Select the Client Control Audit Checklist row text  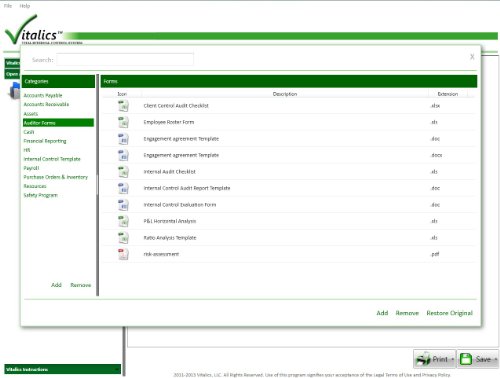pos(176,106)
